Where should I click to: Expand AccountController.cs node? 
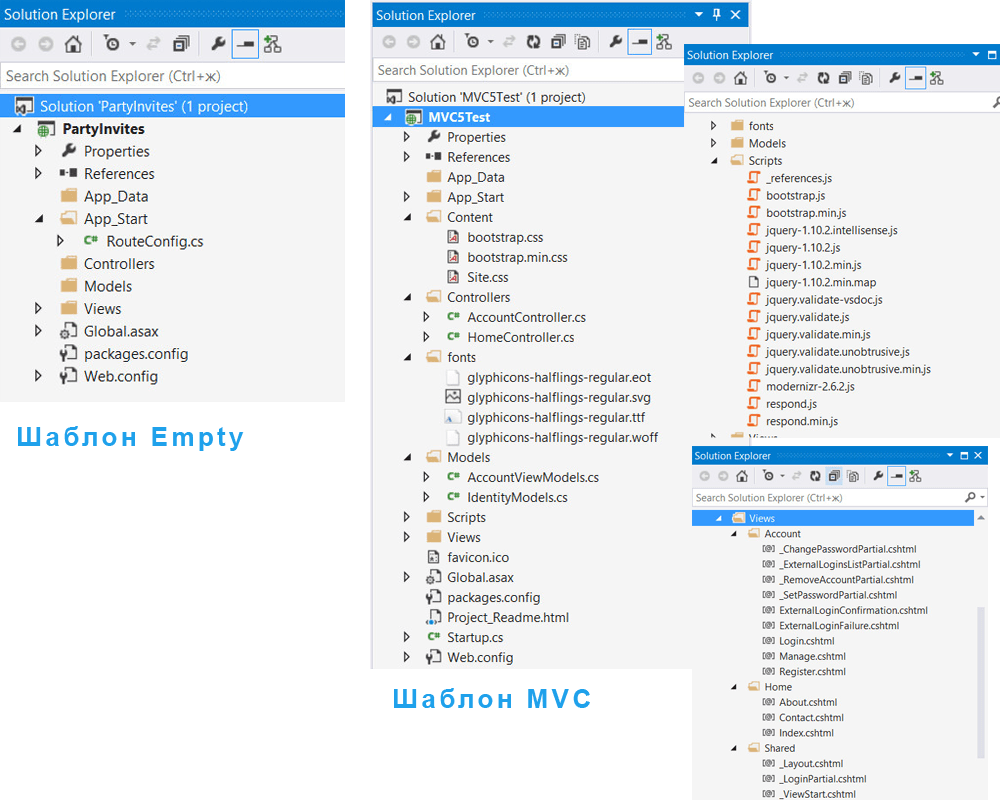click(427, 317)
